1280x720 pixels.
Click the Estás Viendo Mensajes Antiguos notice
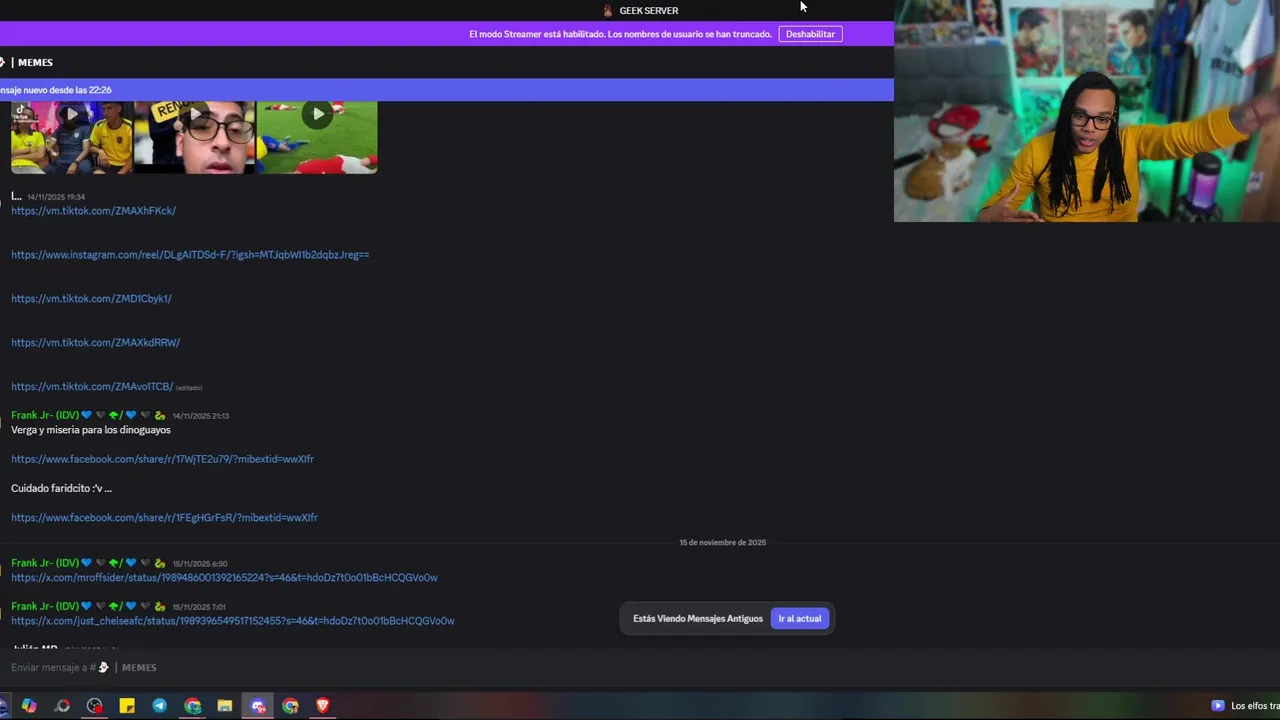click(698, 619)
